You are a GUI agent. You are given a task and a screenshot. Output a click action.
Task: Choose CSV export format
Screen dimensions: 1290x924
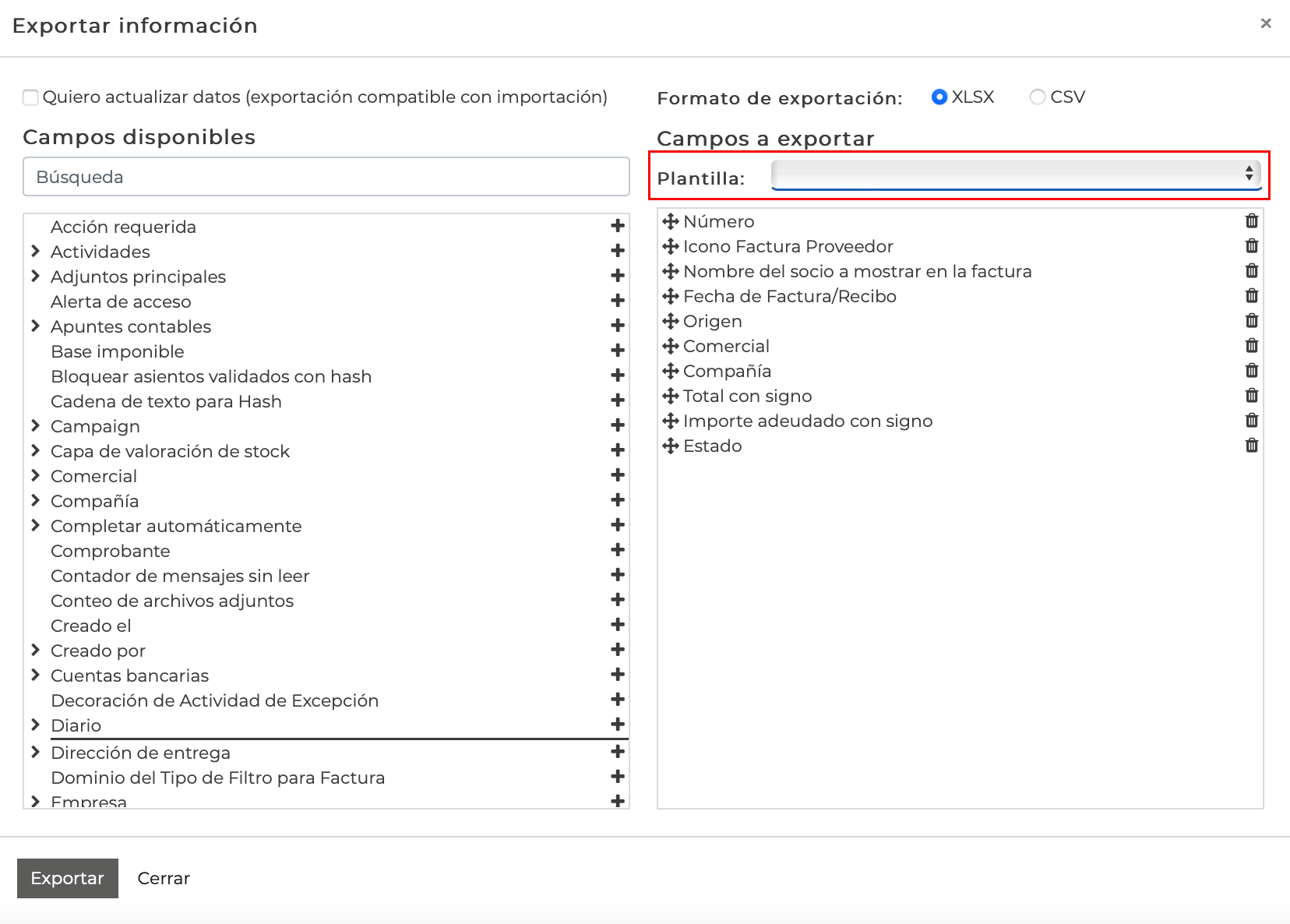1037,97
